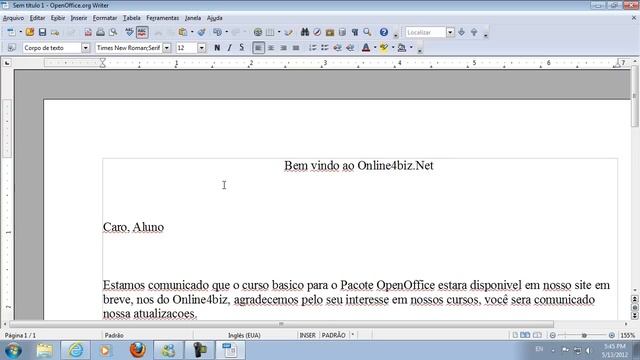Click the New document icon
The image size is (640, 360).
(11, 32)
